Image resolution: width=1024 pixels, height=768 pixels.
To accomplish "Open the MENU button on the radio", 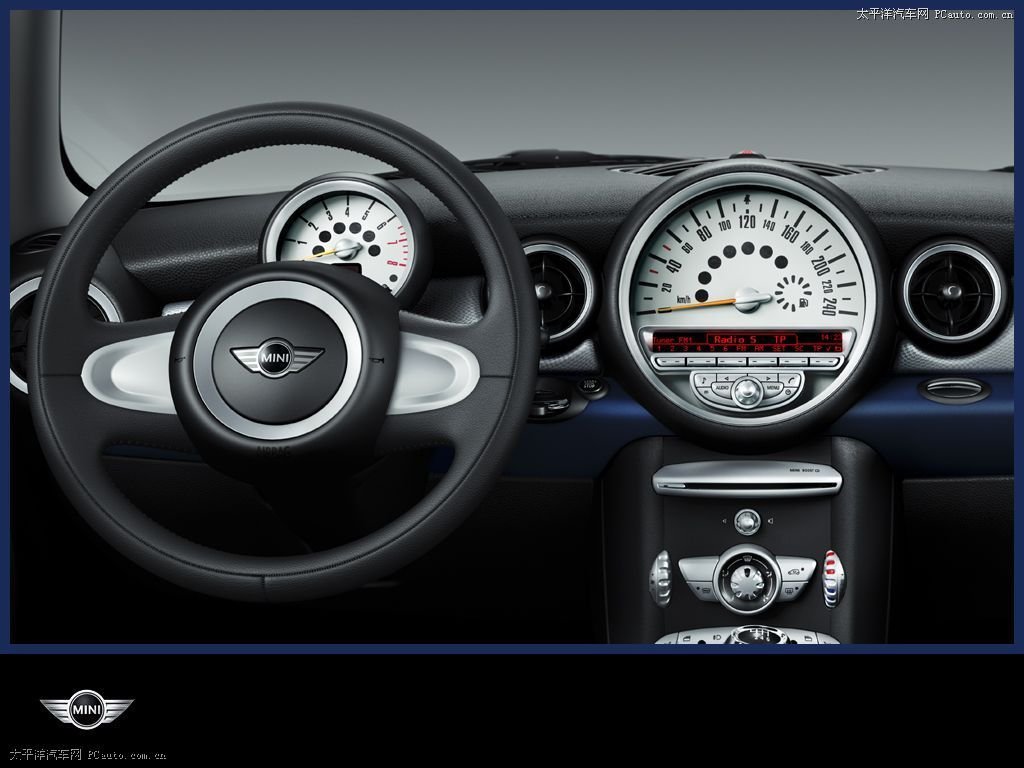I will (774, 389).
